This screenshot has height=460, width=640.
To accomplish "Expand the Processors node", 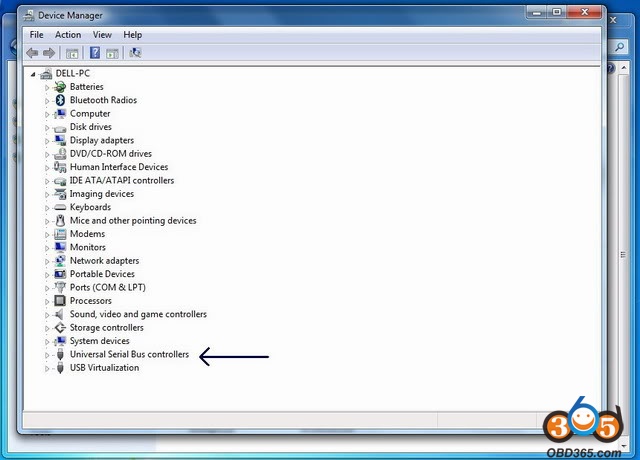I will pos(47,302).
